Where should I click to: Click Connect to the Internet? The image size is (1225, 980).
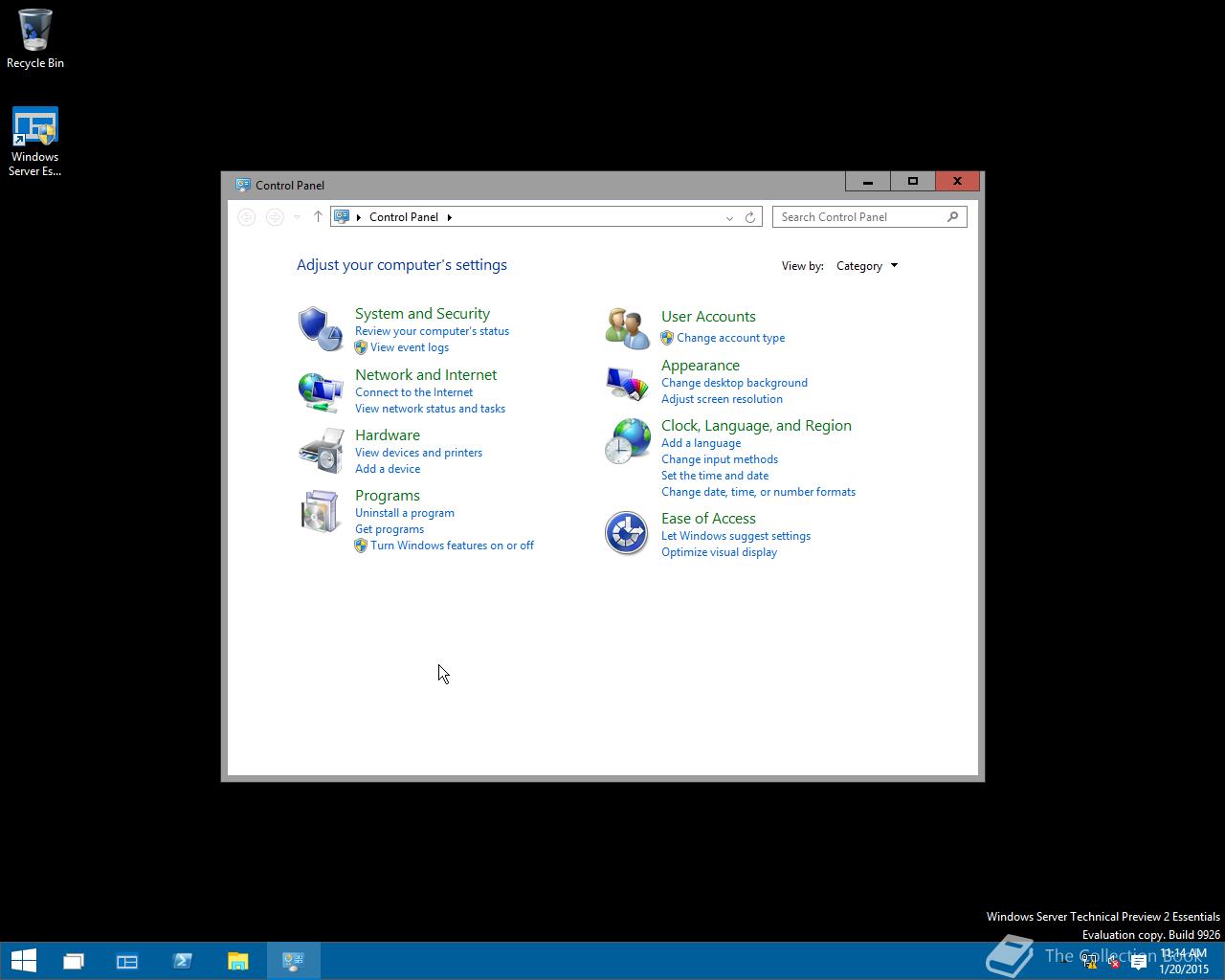pyautogui.click(x=413, y=392)
